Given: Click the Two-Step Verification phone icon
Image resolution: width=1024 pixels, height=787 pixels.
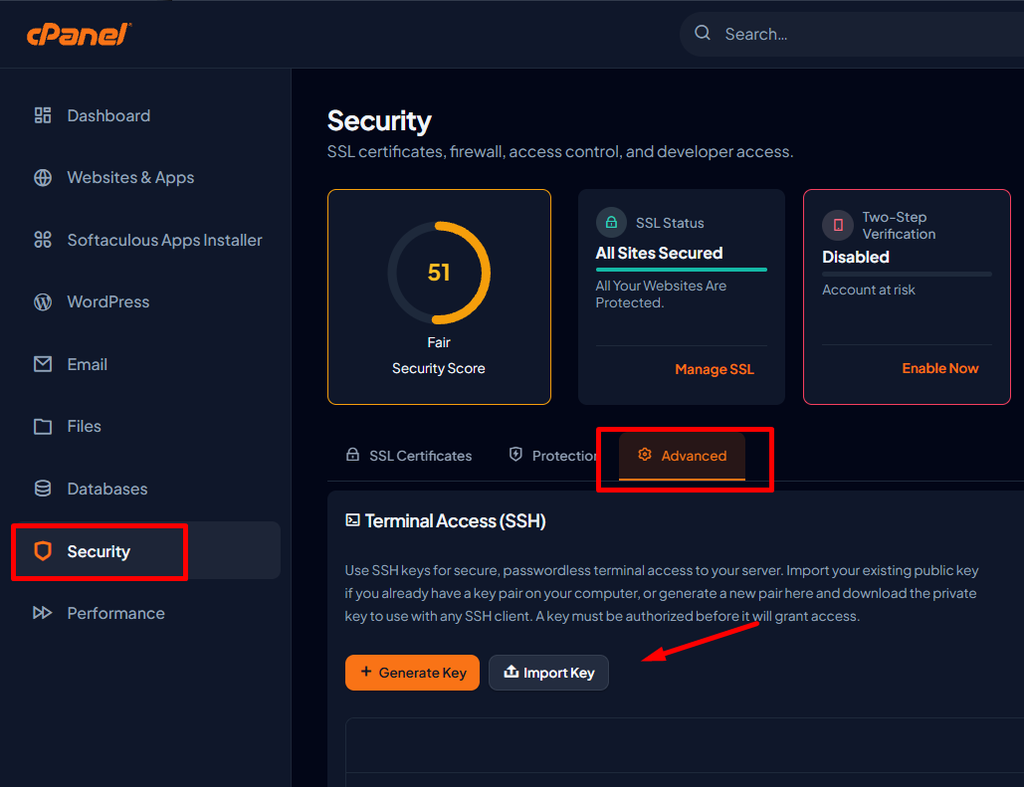Looking at the screenshot, I should pos(838,225).
